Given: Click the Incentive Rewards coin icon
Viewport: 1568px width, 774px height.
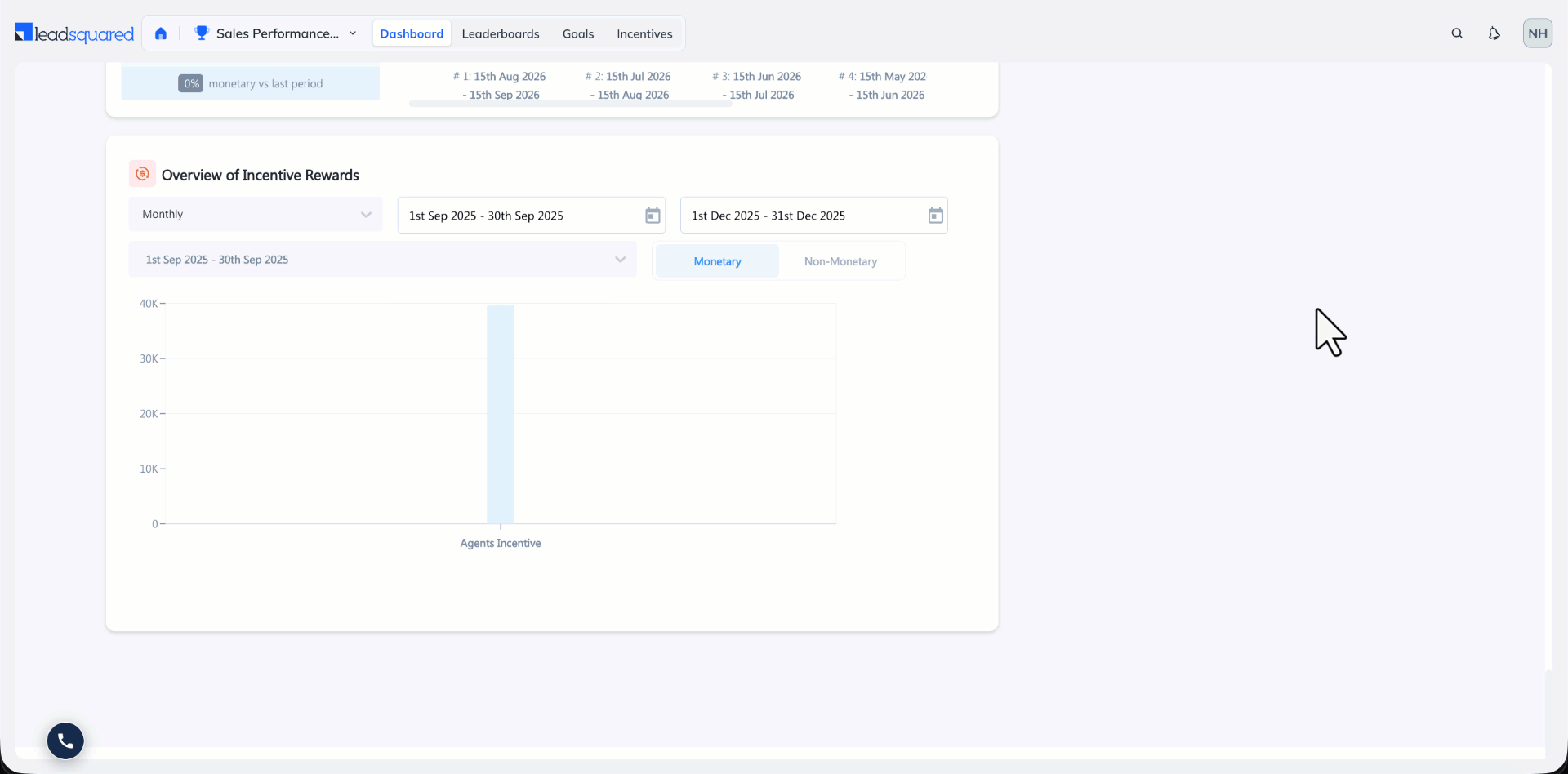Looking at the screenshot, I should pos(142,174).
